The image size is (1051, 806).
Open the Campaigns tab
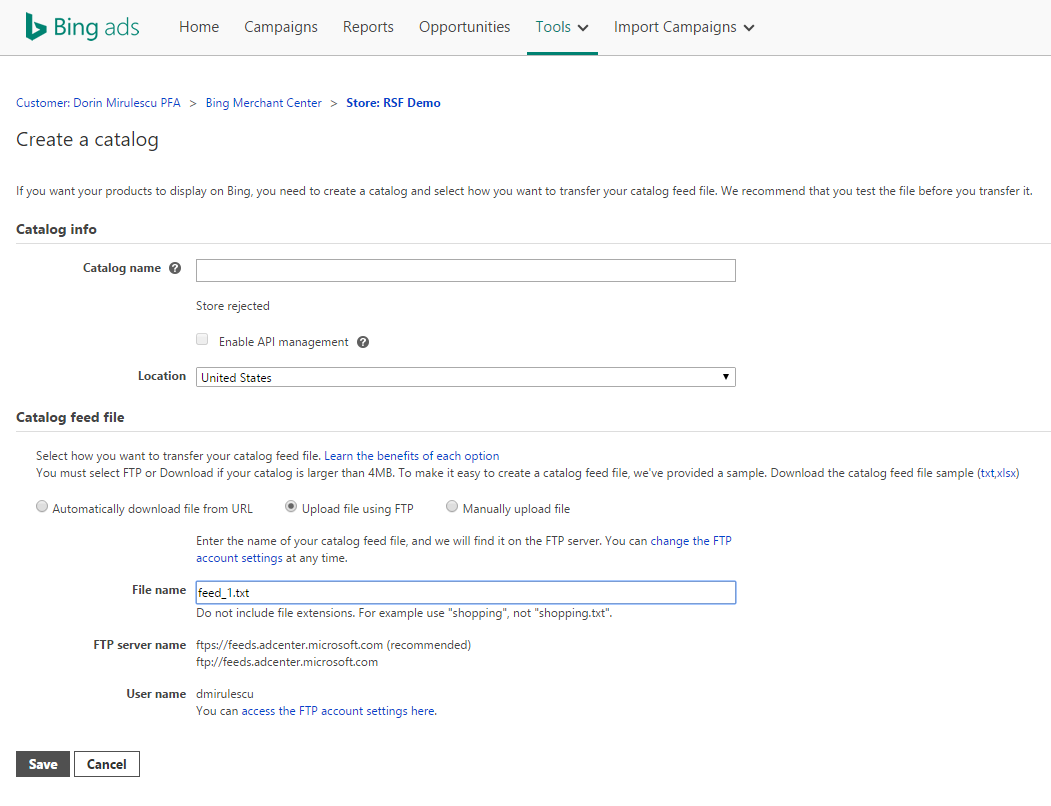281,27
